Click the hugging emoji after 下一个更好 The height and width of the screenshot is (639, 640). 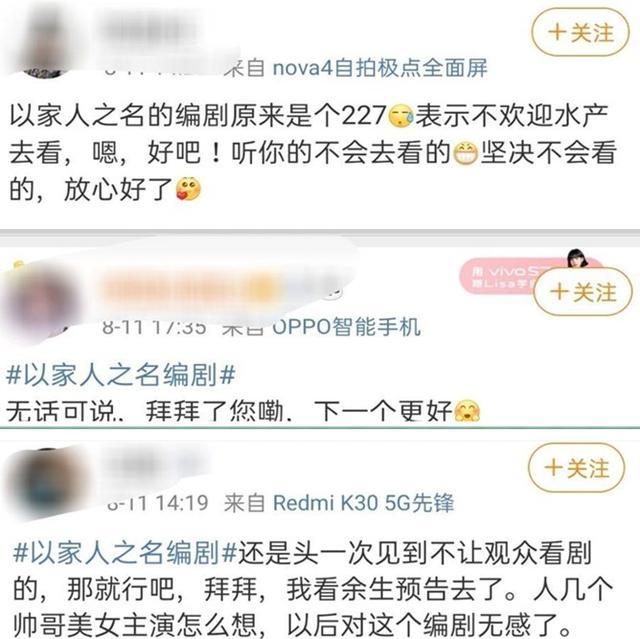click(467, 410)
